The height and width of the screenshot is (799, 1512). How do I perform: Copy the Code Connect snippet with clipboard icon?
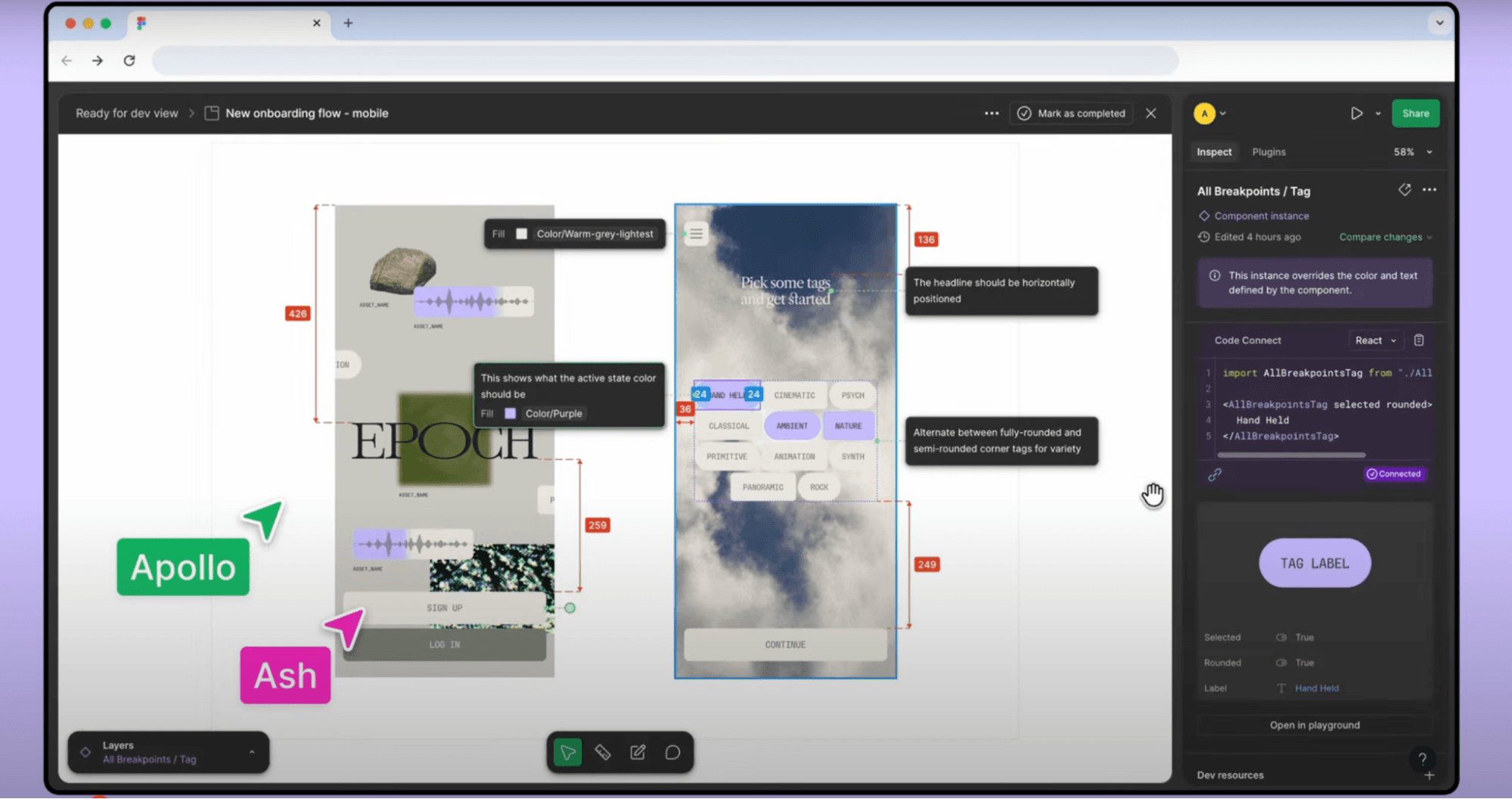tap(1419, 340)
